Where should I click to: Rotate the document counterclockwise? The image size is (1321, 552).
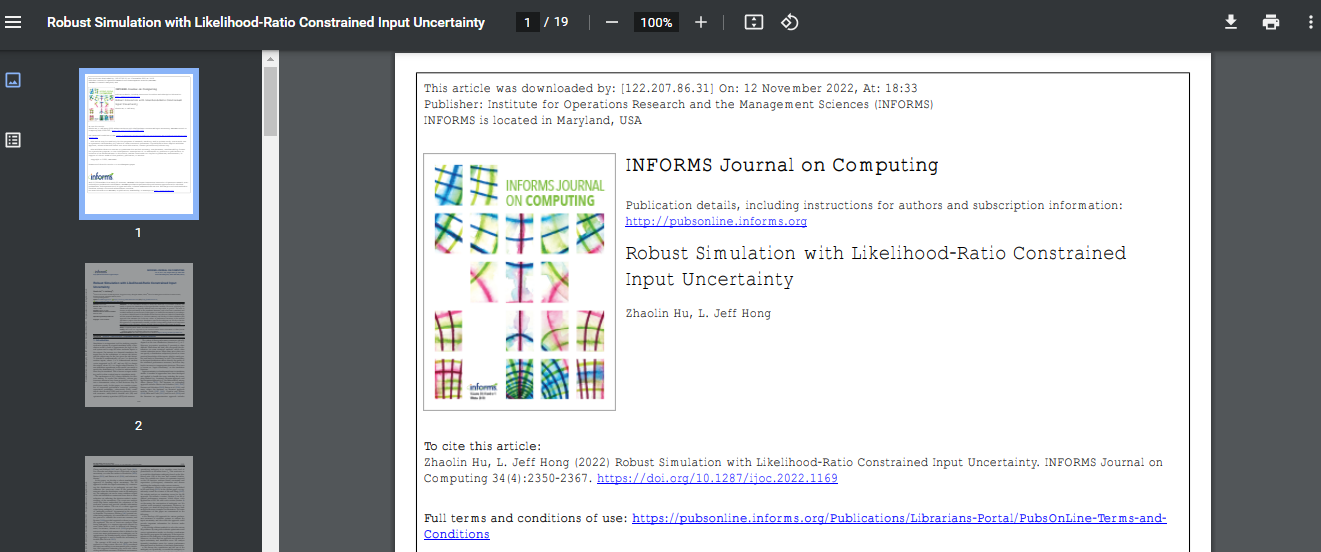point(789,22)
